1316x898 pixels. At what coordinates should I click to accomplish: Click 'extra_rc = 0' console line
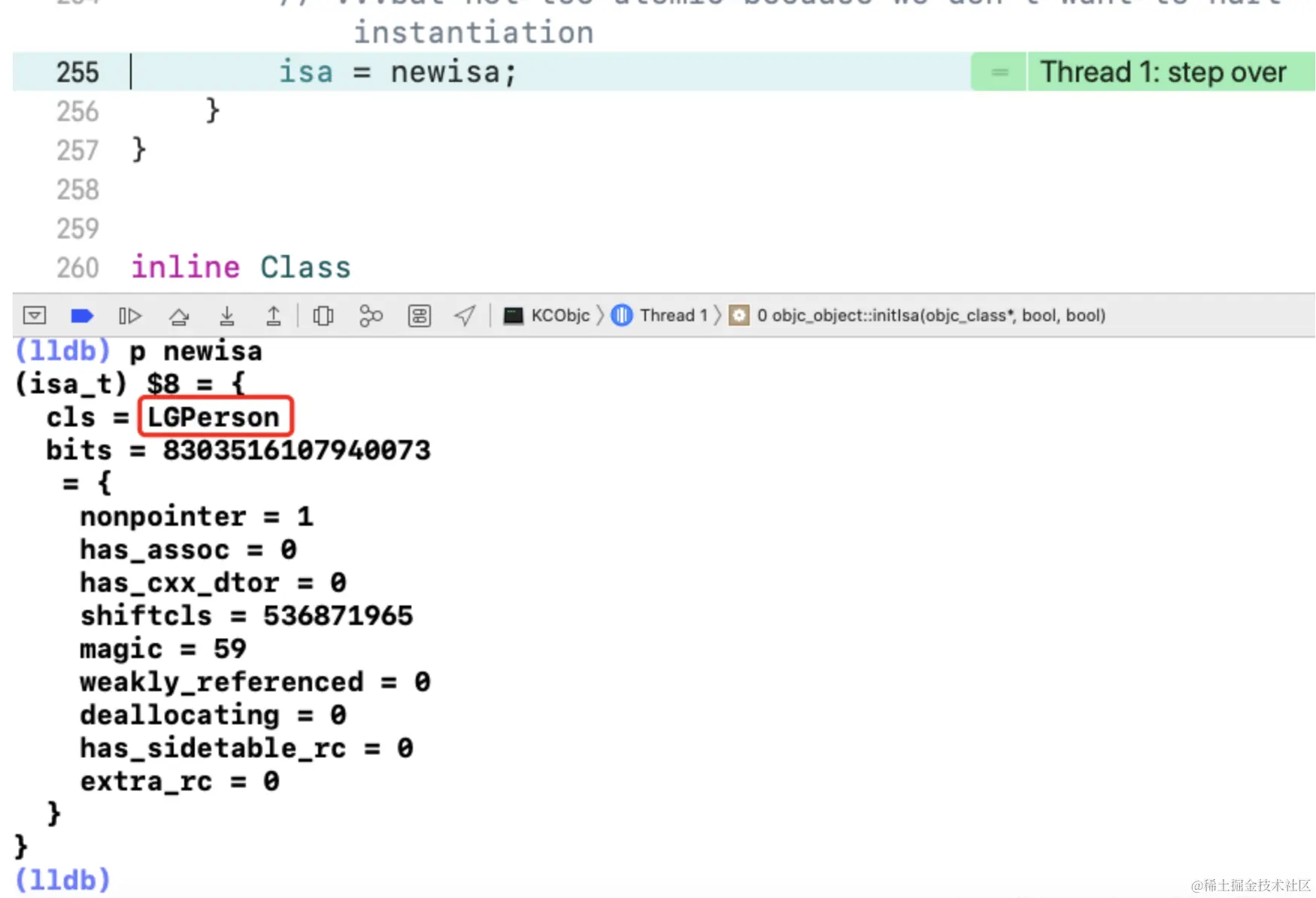pos(180,781)
